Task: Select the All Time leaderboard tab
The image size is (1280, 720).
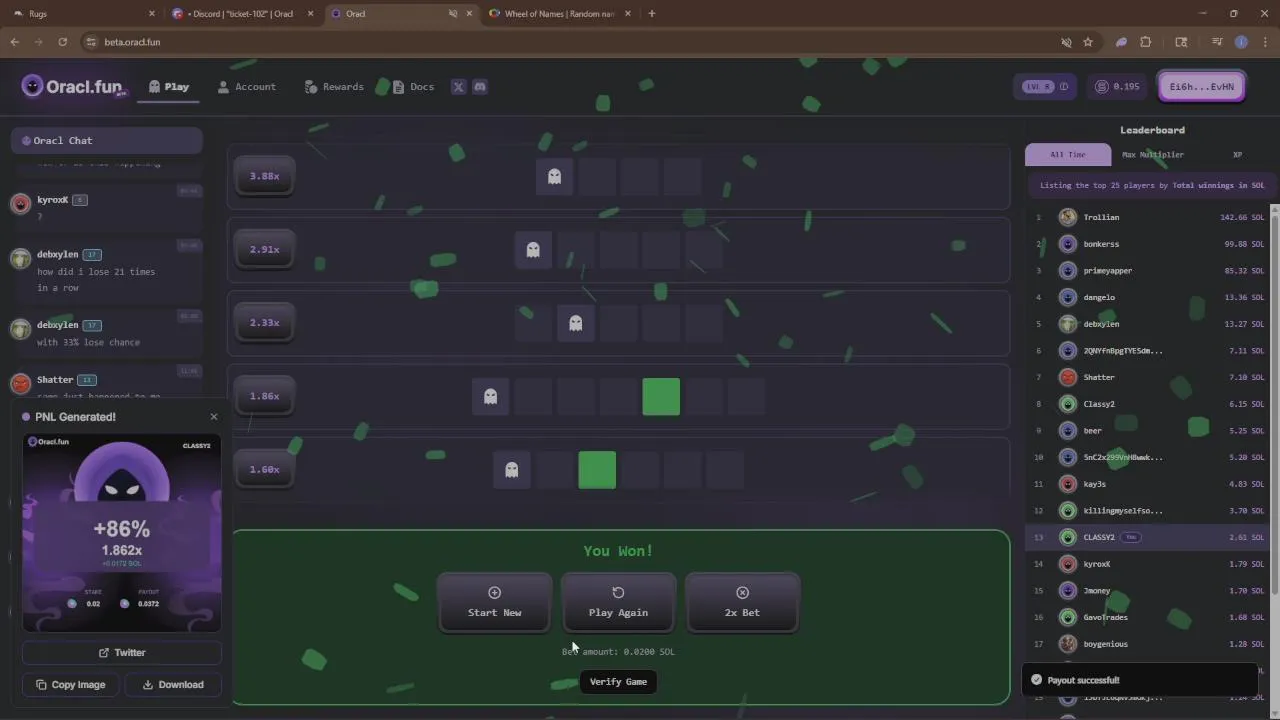Action: pyautogui.click(x=1068, y=155)
